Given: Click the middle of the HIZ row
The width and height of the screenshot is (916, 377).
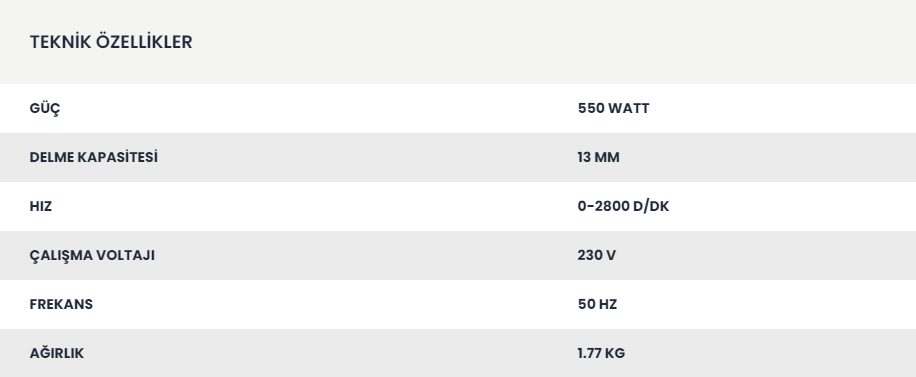Looking at the screenshot, I should (458, 206).
